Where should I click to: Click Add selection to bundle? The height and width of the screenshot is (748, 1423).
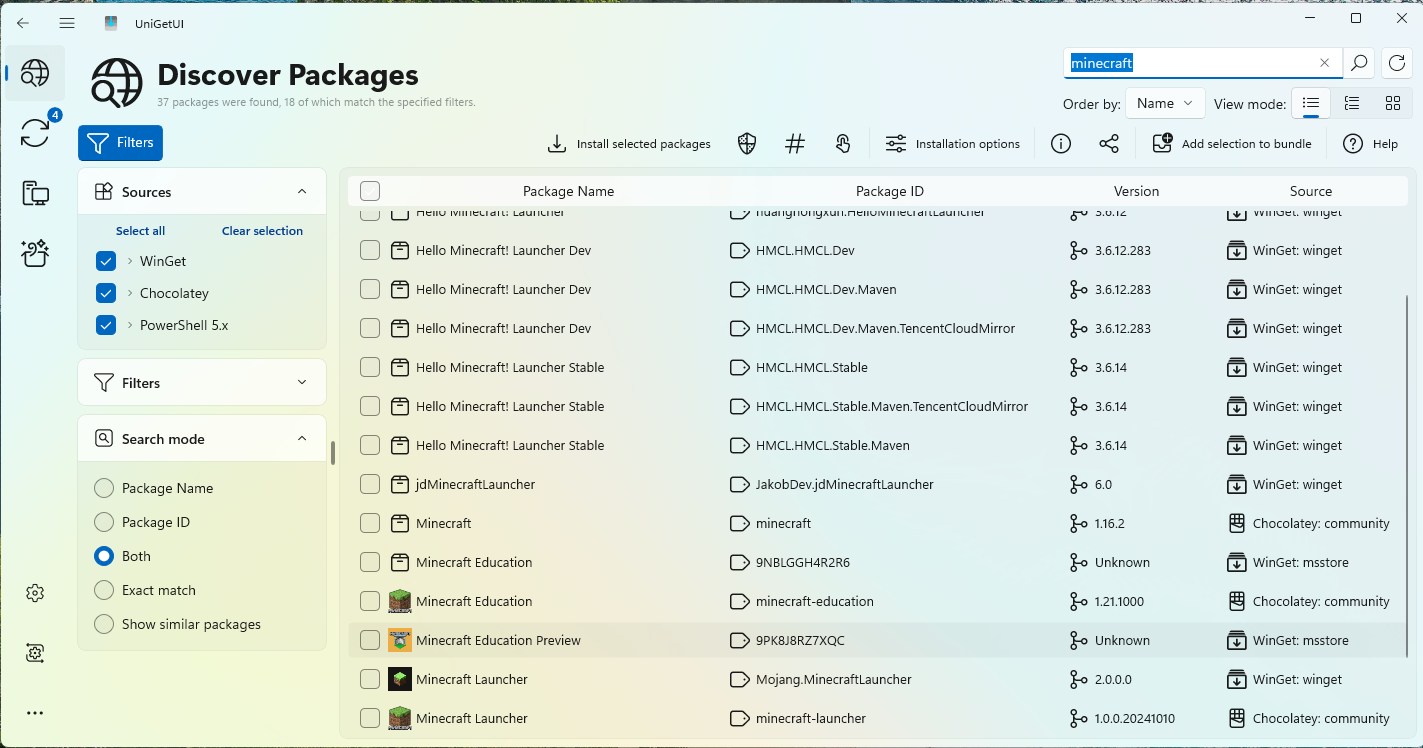coord(1232,144)
